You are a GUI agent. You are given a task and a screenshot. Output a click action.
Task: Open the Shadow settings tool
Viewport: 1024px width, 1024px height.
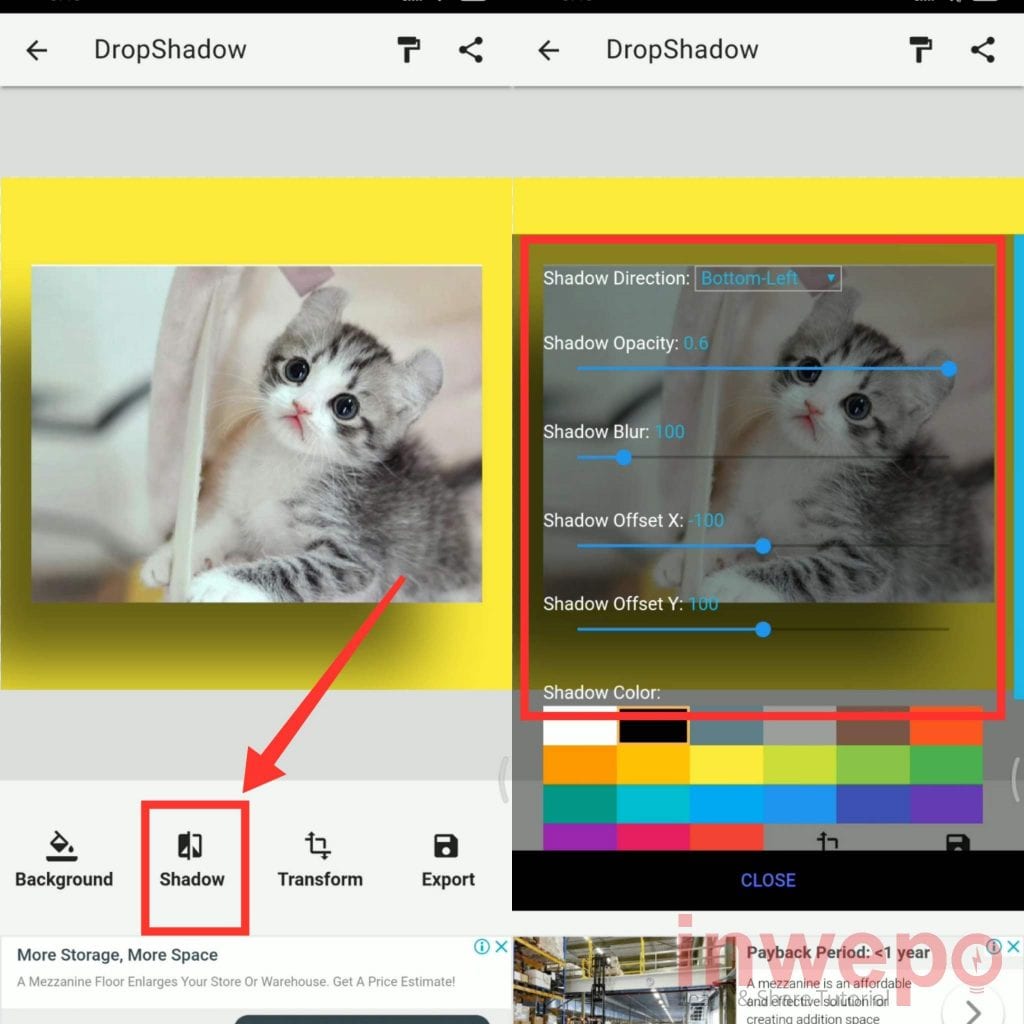pos(191,859)
